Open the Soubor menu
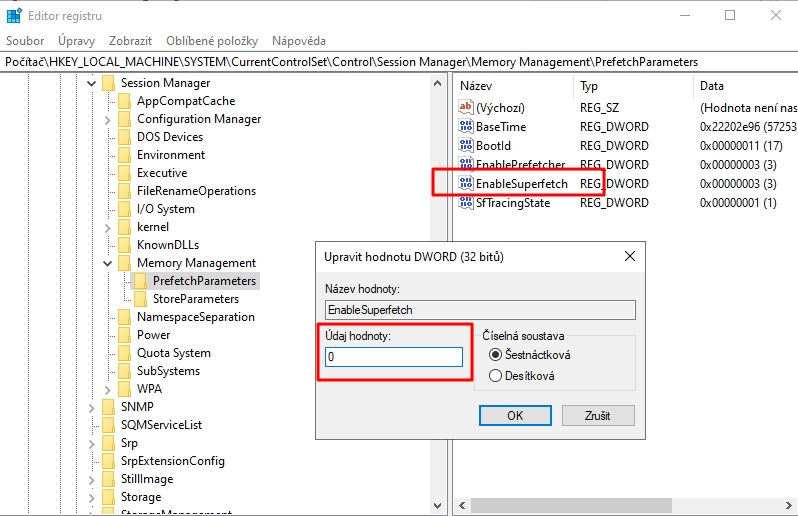Image resolution: width=798 pixels, height=516 pixels. point(25,41)
